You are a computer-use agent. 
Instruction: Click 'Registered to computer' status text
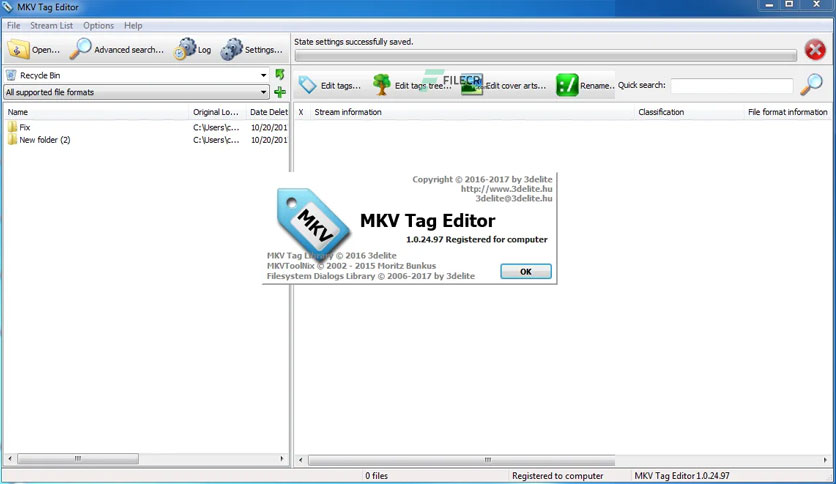[557, 475]
